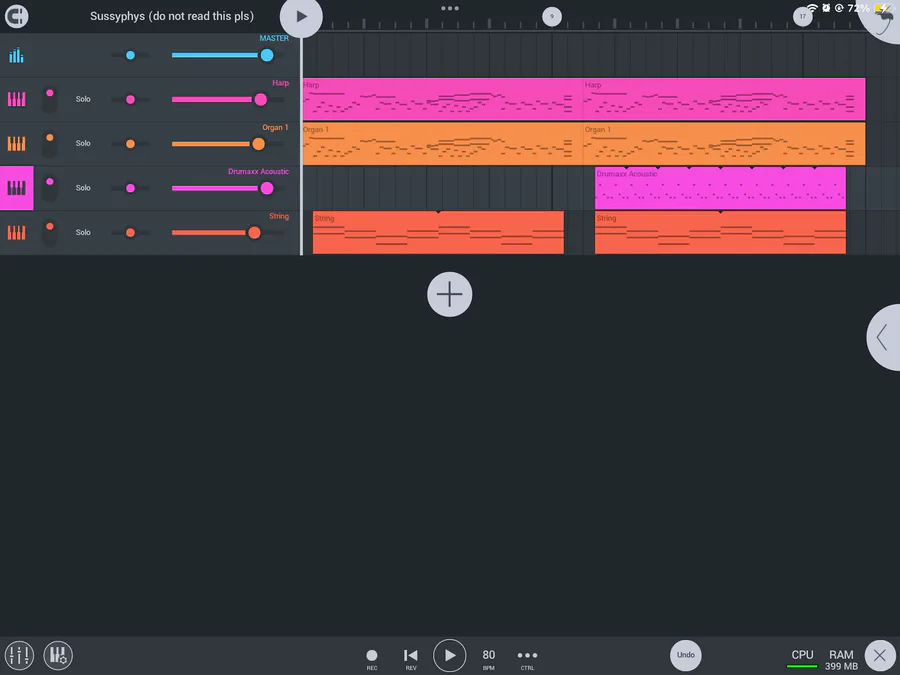Screen dimensions: 900x675
Task: Solo the Harp track
Action: [x=83, y=99]
